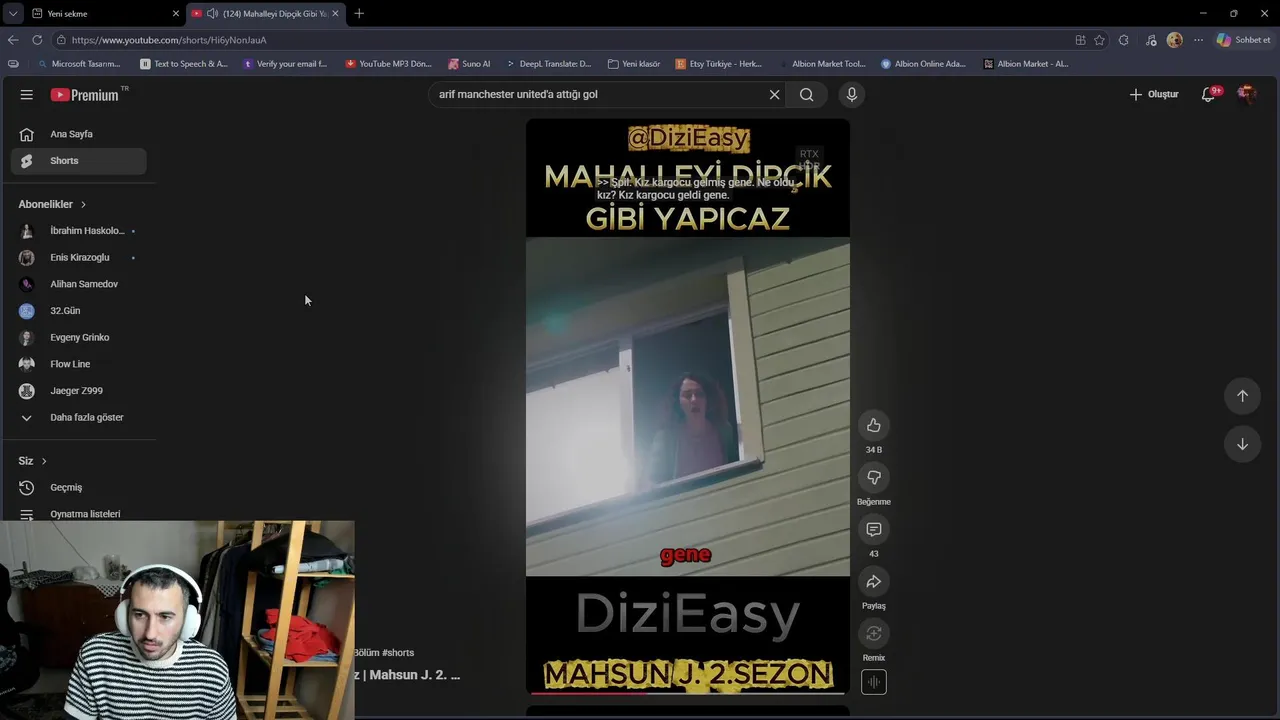Viewport: 1280px width, 720px height.
Task: Open a new browser tab
Action: point(359,13)
